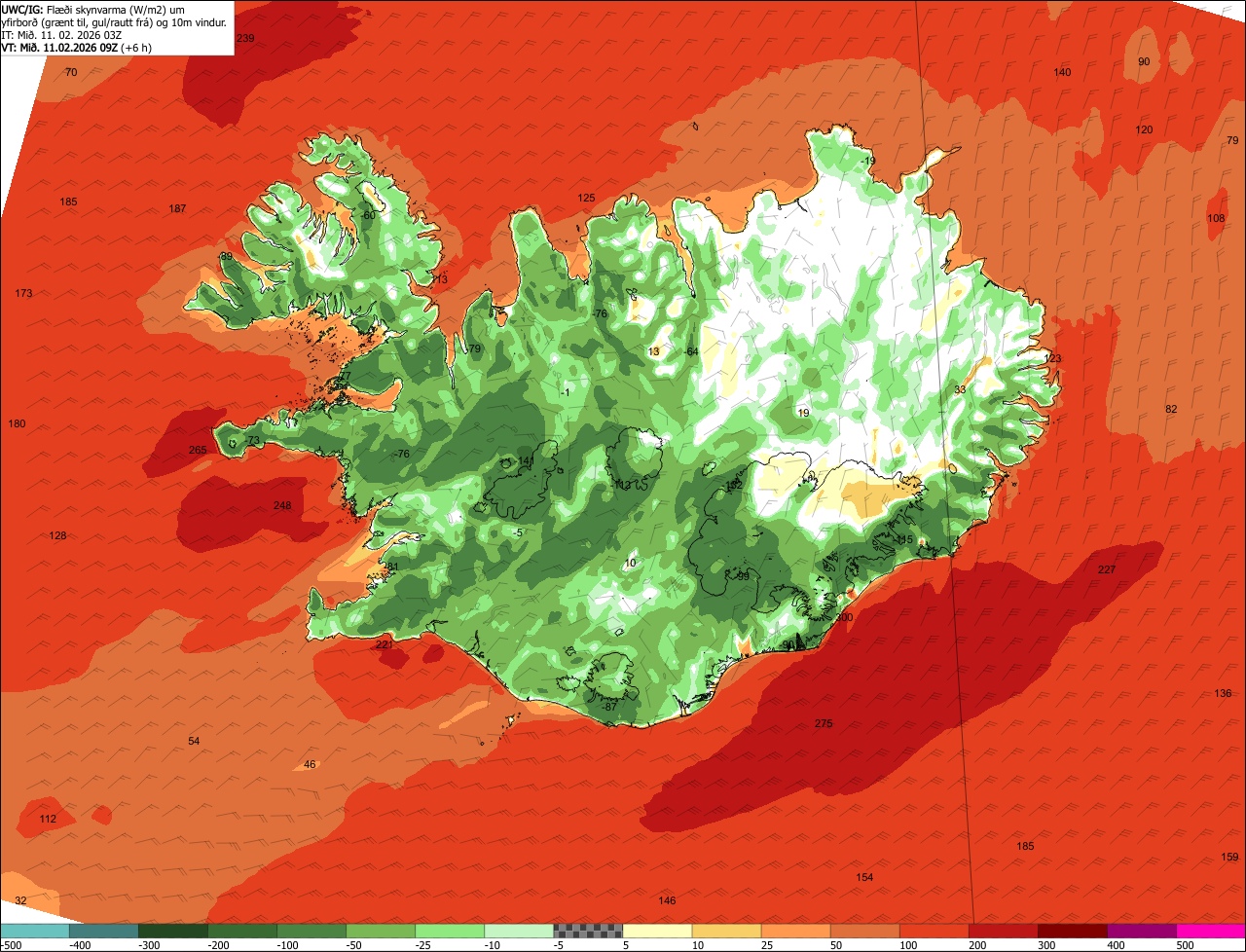Click the flux value 146 at the bottom

[667, 900]
